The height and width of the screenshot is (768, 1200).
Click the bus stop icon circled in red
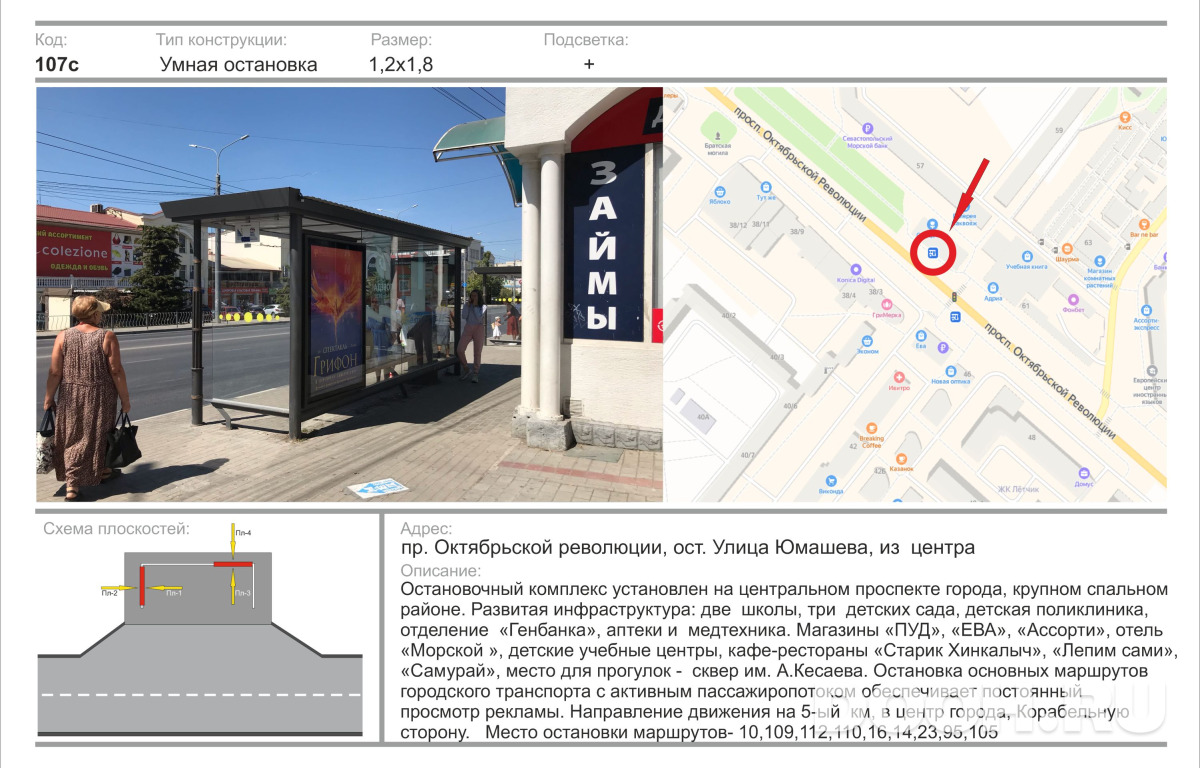pos(933,252)
